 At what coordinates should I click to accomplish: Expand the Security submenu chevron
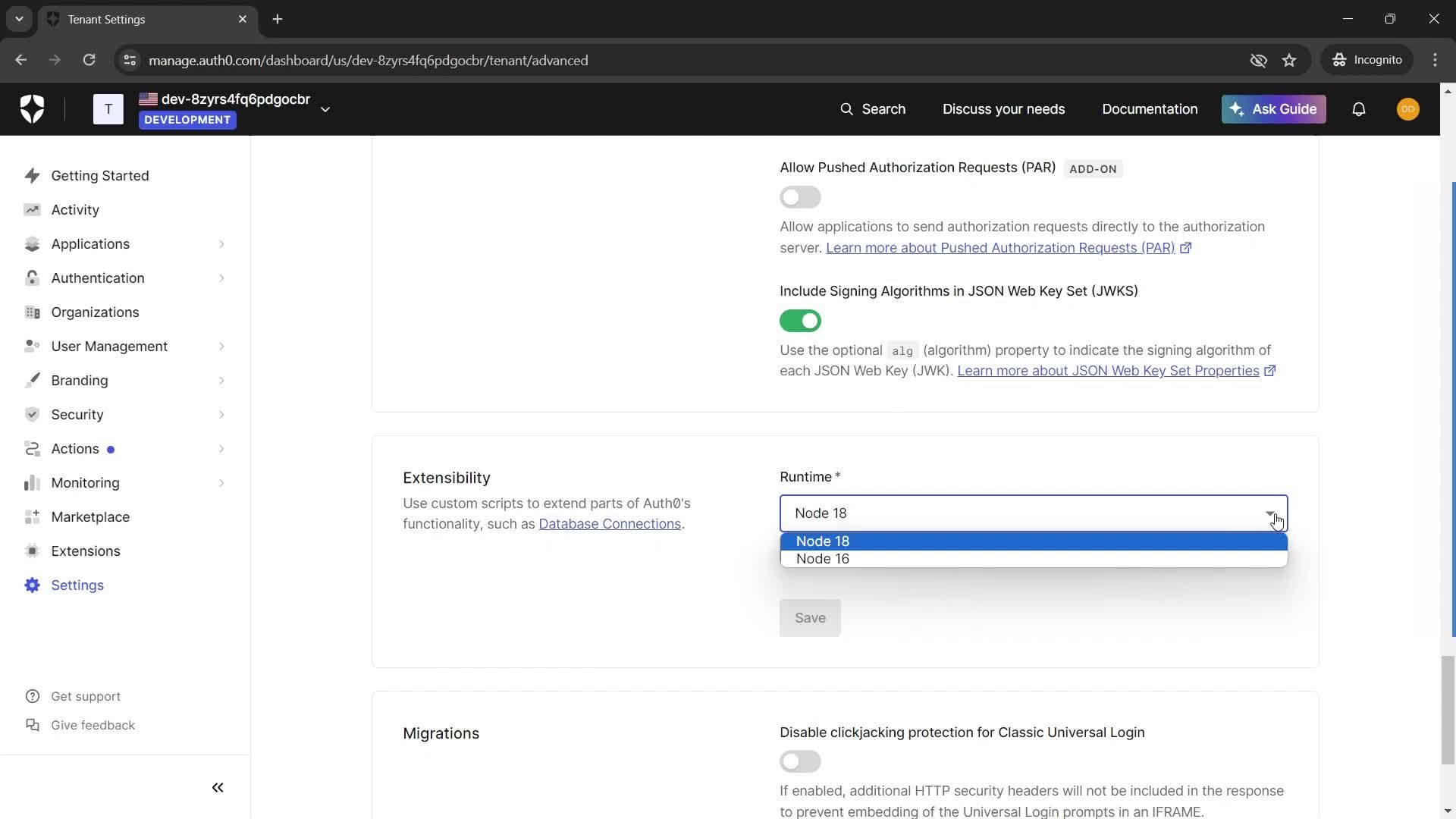pos(221,415)
